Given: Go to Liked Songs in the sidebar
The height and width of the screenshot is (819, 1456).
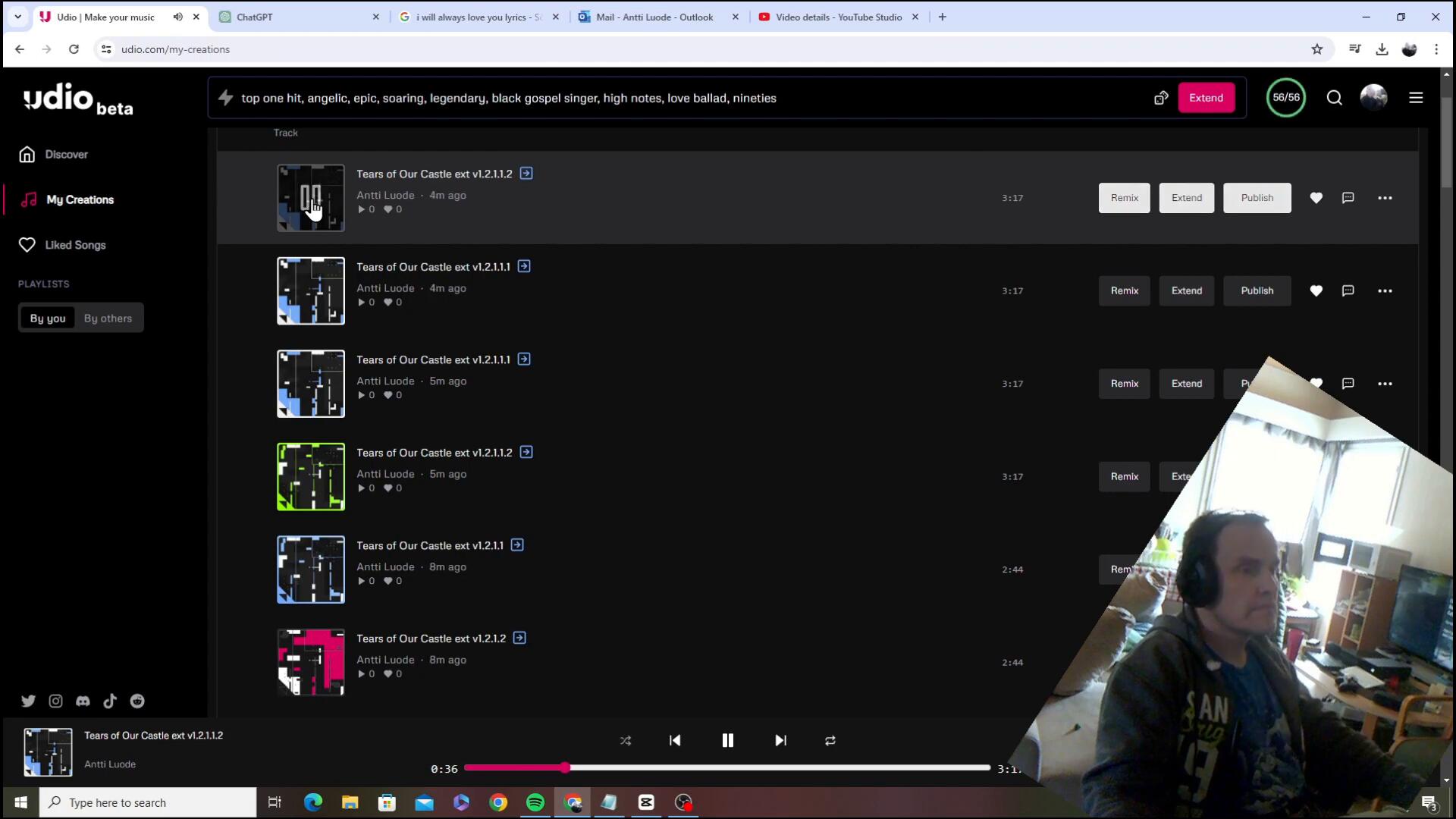Looking at the screenshot, I should [x=75, y=245].
